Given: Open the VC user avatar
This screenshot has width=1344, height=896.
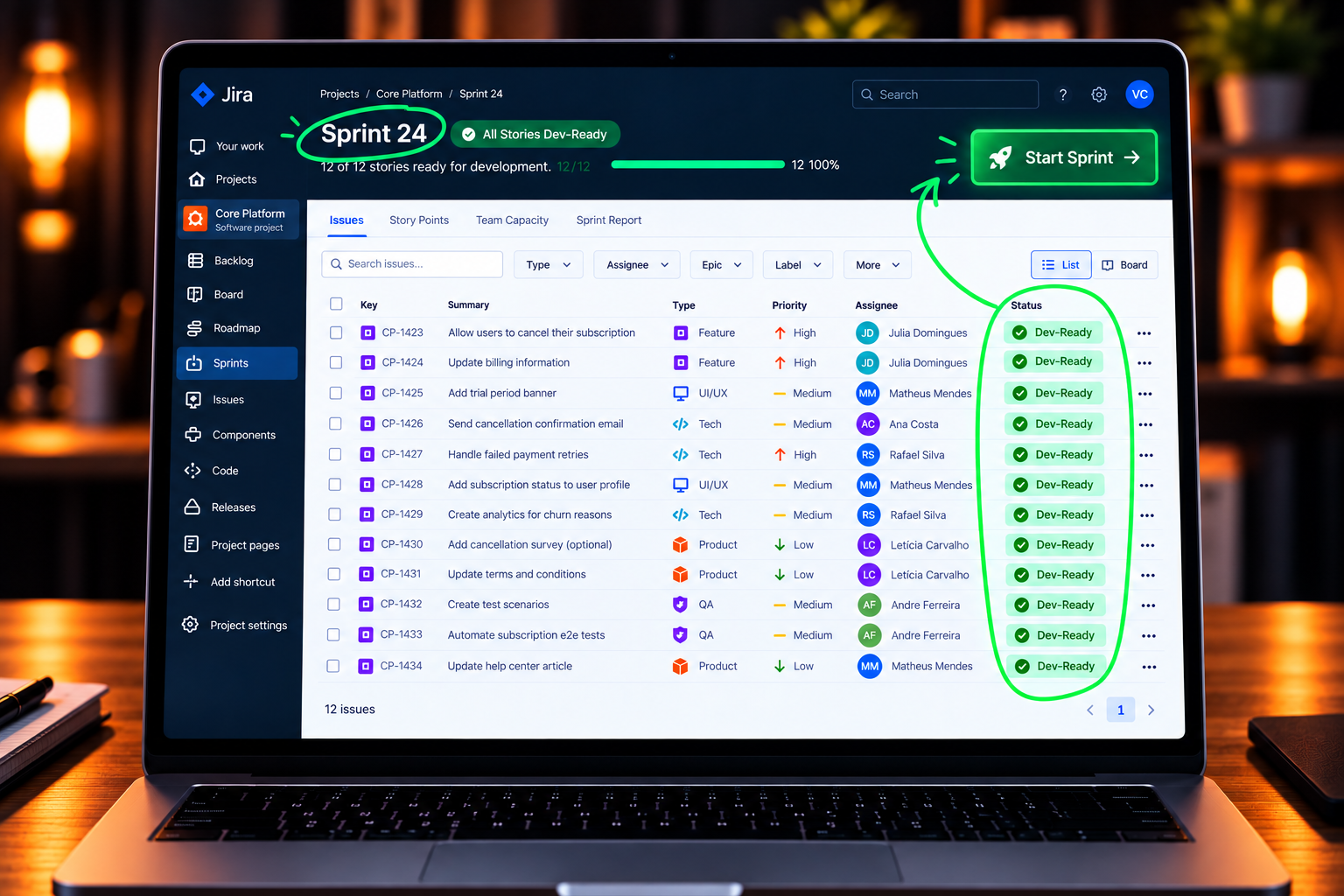Looking at the screenshot, I should pyautogui.click(x=1139, y=94).
